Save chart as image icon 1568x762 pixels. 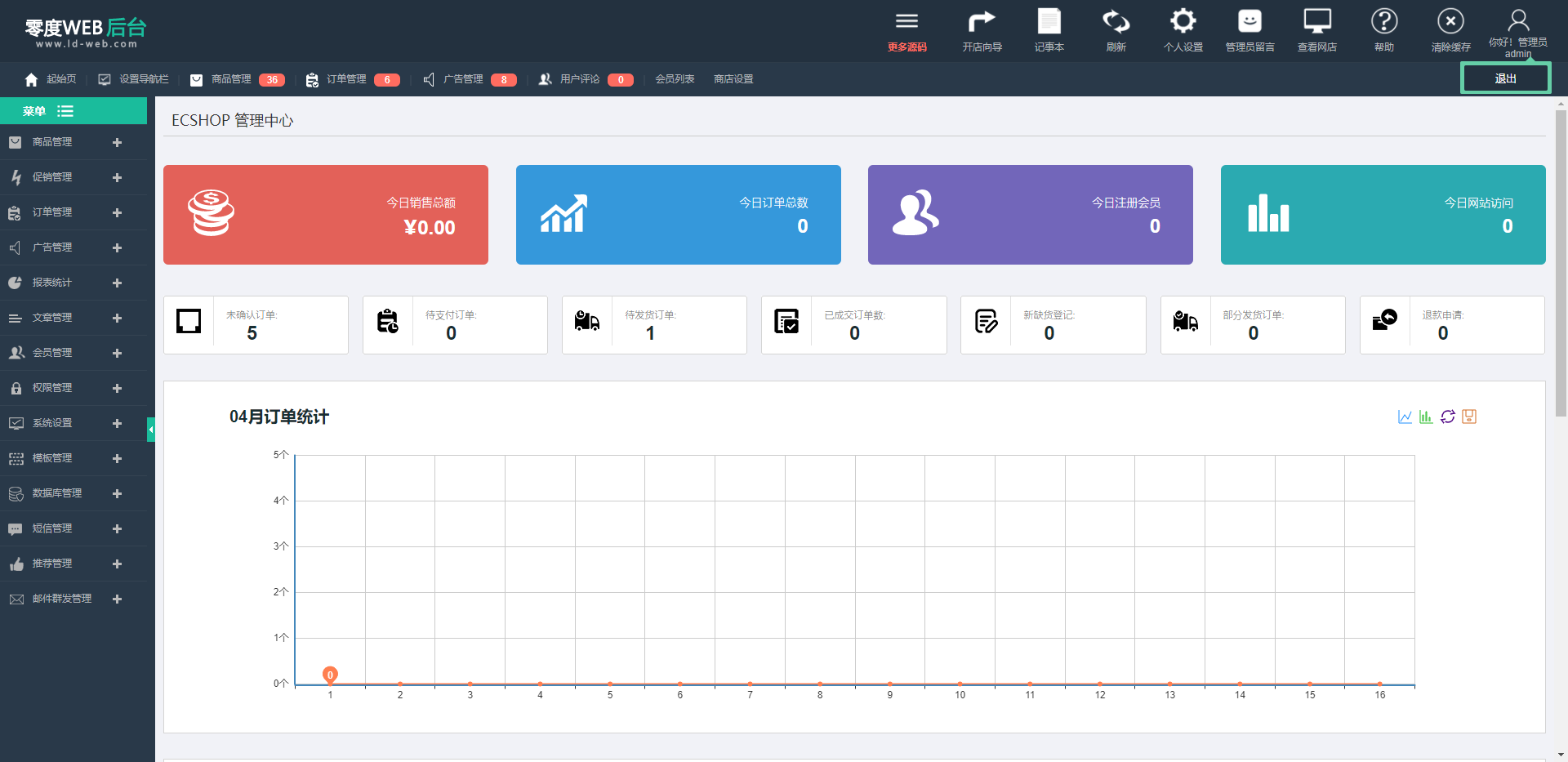[1469, 417]
